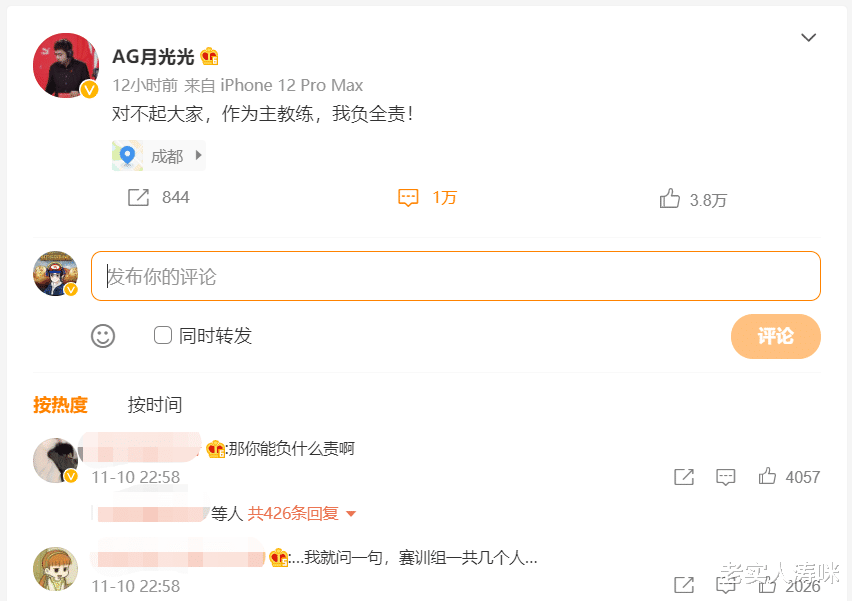
Task: Open the emoji picker smiley icon
Action: (x=103, y=336)
